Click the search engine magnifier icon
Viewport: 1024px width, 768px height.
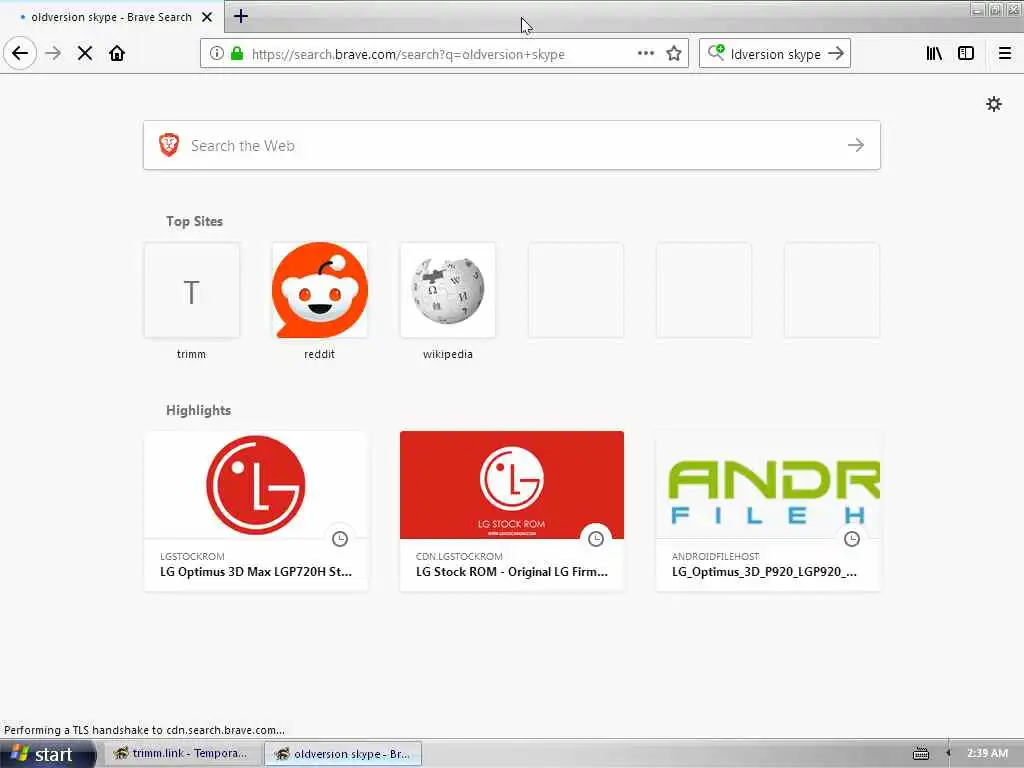716,53
